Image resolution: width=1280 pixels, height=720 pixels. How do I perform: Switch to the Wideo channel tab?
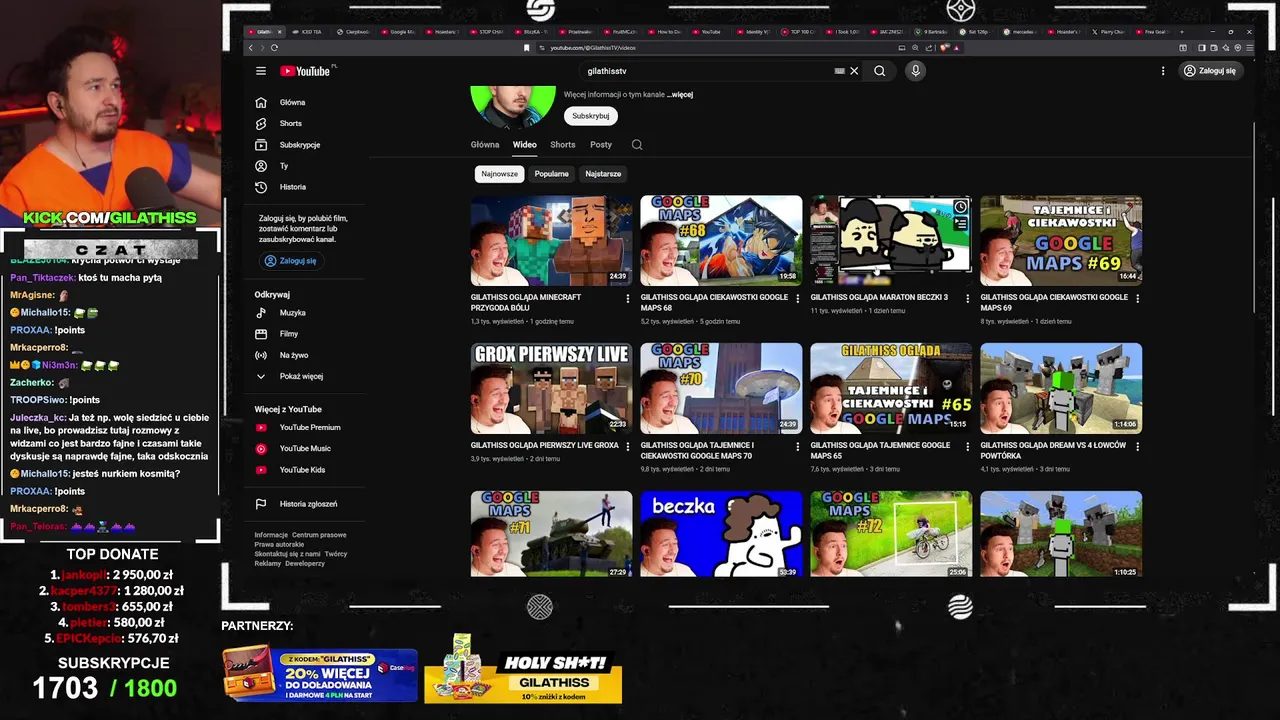click(x=525, y=144)
